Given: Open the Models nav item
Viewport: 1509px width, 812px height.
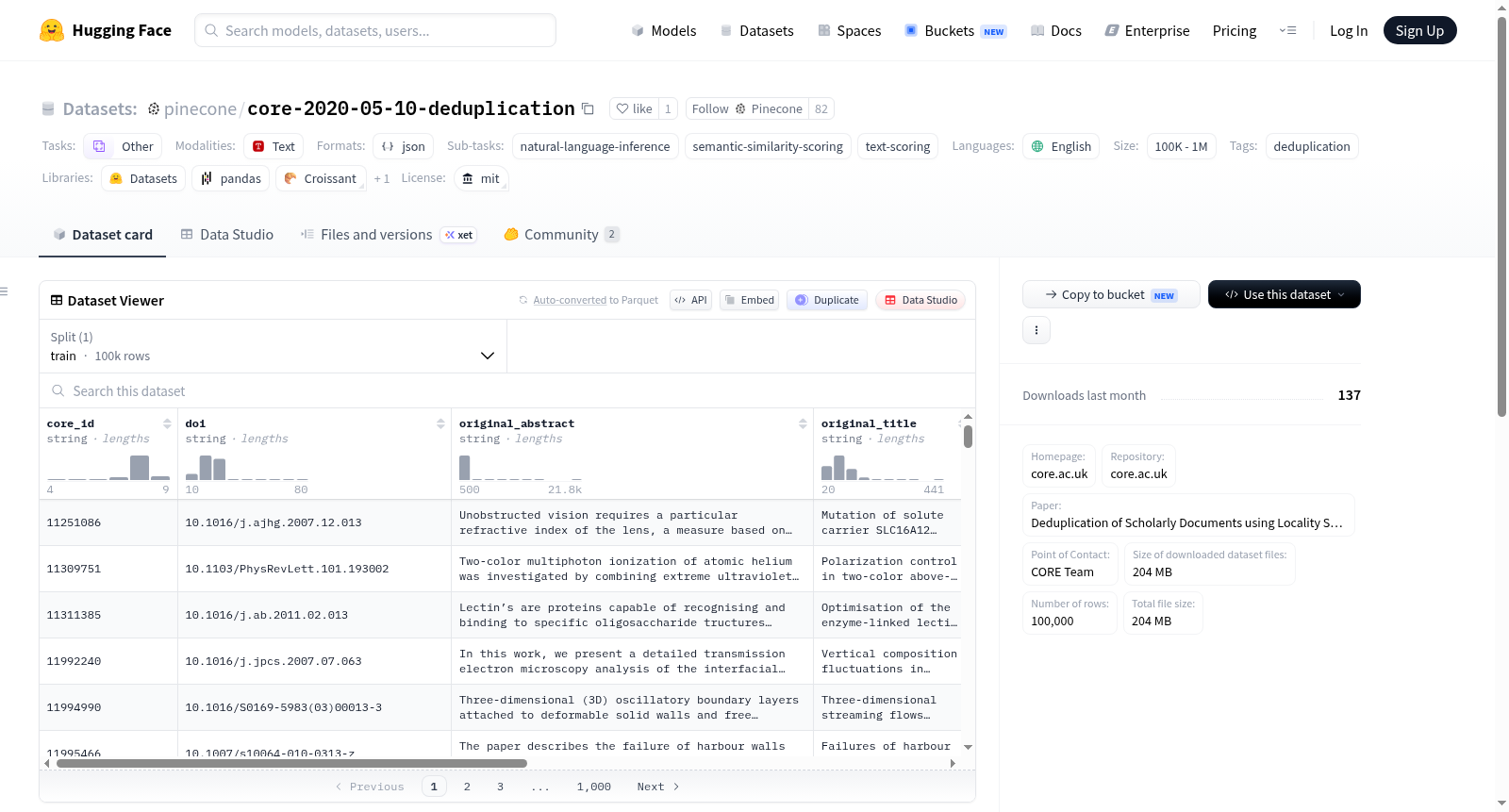Looking at the screenshot, I should click(664, 30).
